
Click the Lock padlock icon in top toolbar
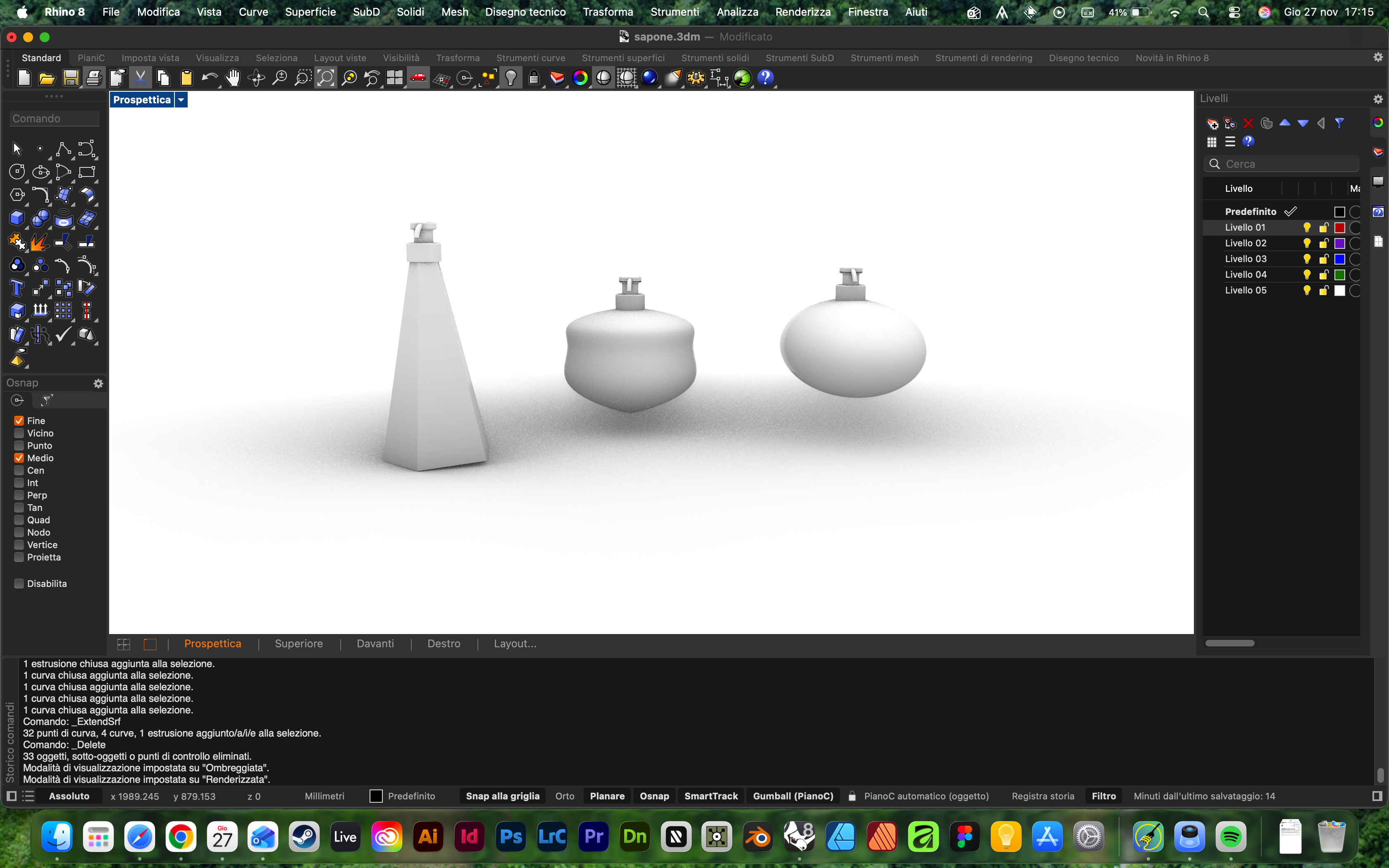point(534,78)
